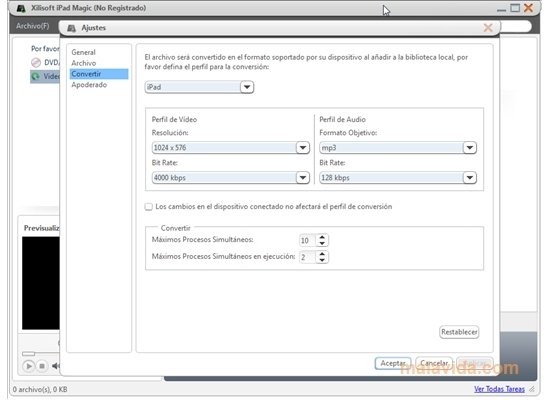Open the Ver Todas Tareas link
This screenshot has height=400, width=550.
click(x=499, y=389)
